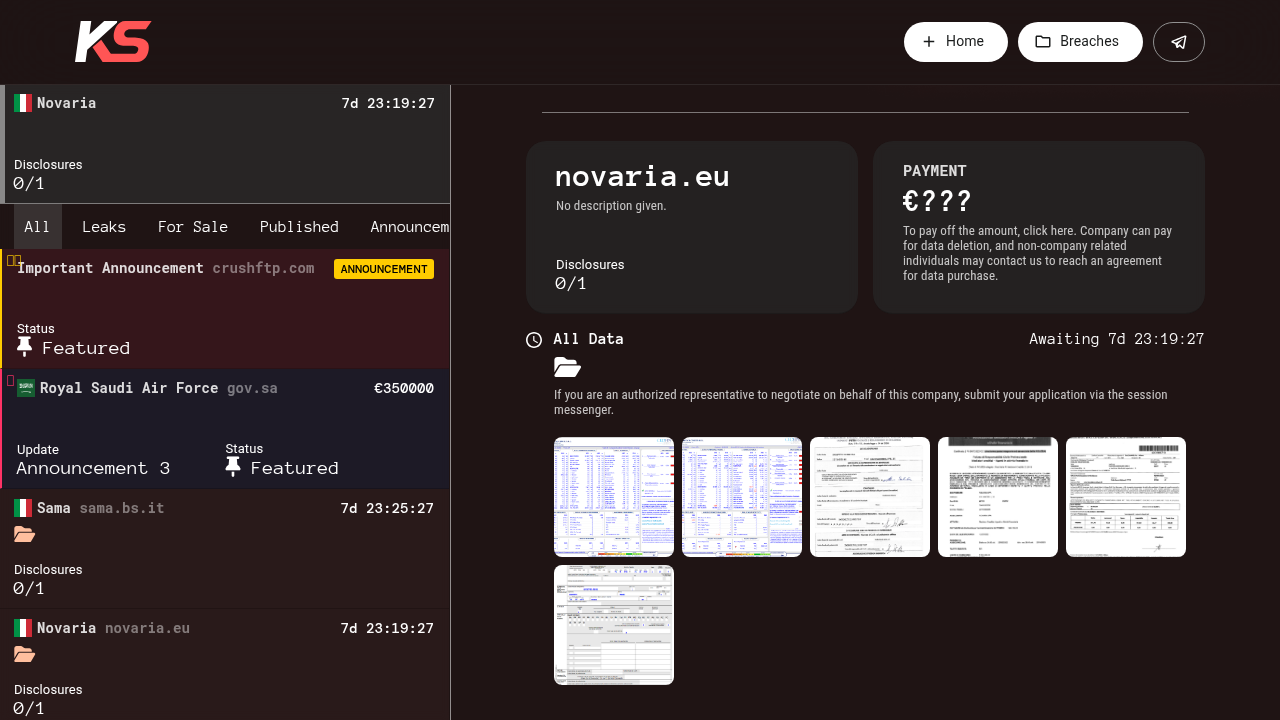This screenshot has height=720, width=1280.
Task: Click open folder icon under Novaria novaria.eu
Action: tap(25, 655)
